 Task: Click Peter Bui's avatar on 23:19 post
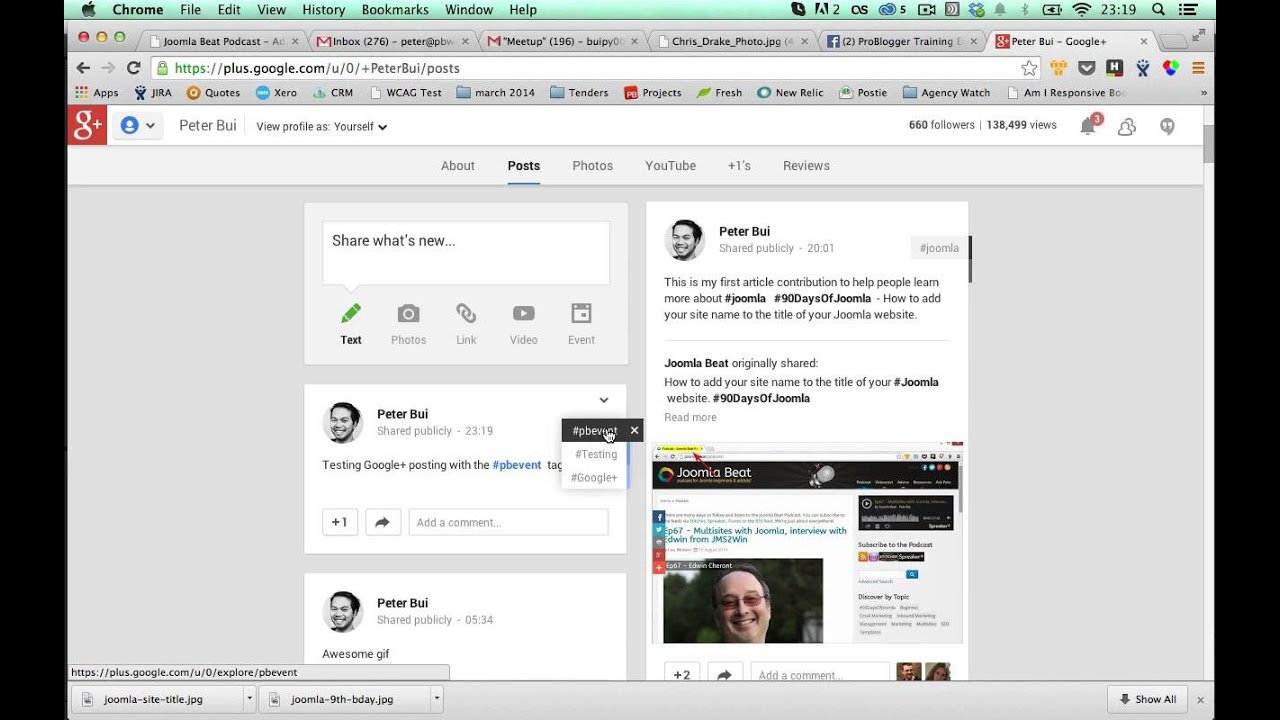coord(343,423)
